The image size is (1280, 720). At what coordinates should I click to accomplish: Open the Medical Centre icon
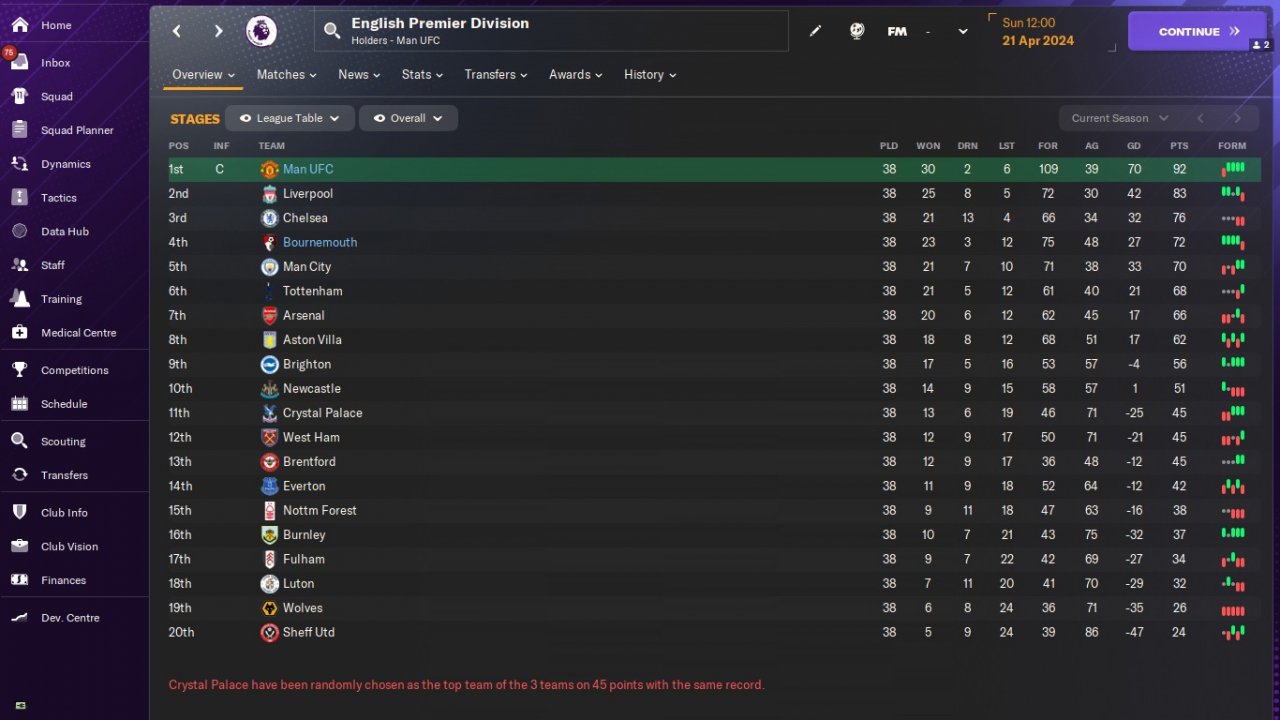pos(19,333)
